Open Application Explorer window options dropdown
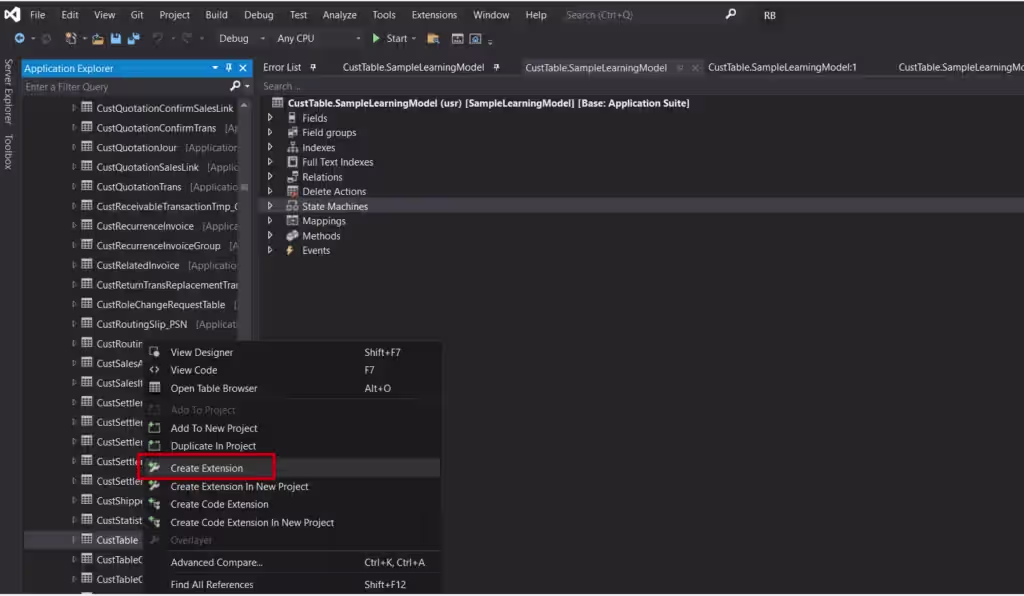Viewport: 1024px width, 596px height. 215,68
